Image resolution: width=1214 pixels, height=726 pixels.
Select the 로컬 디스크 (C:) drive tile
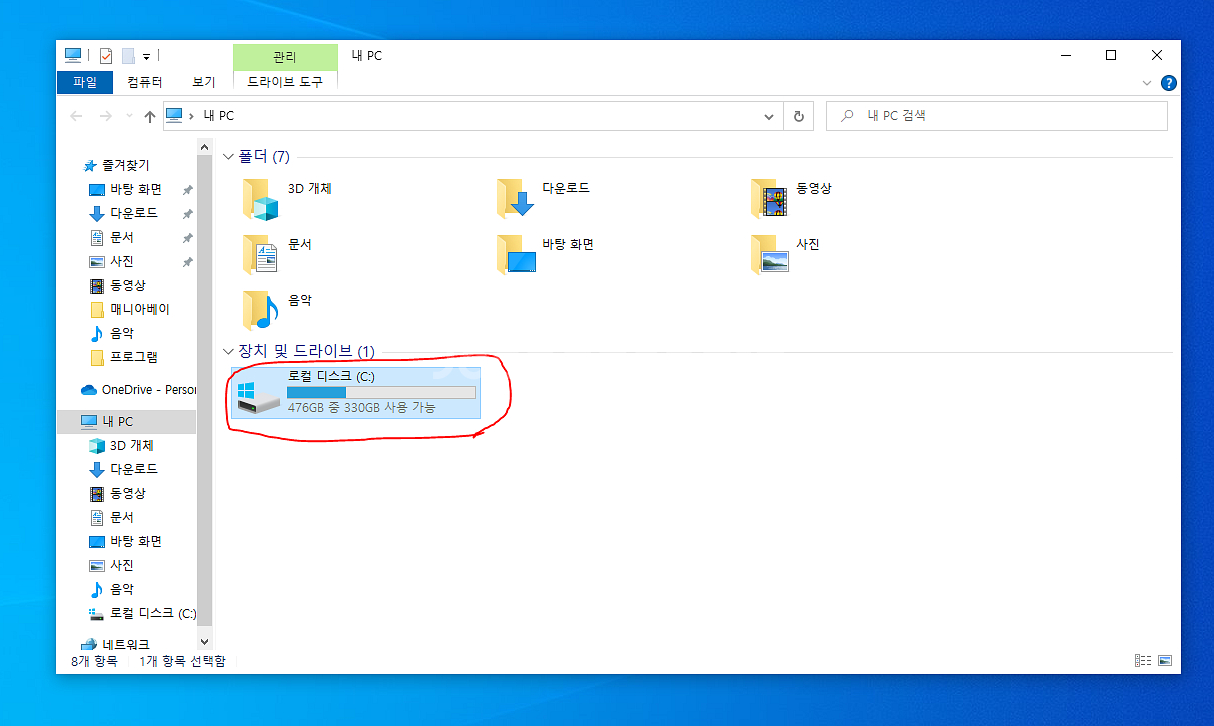(x=357, y=393)
